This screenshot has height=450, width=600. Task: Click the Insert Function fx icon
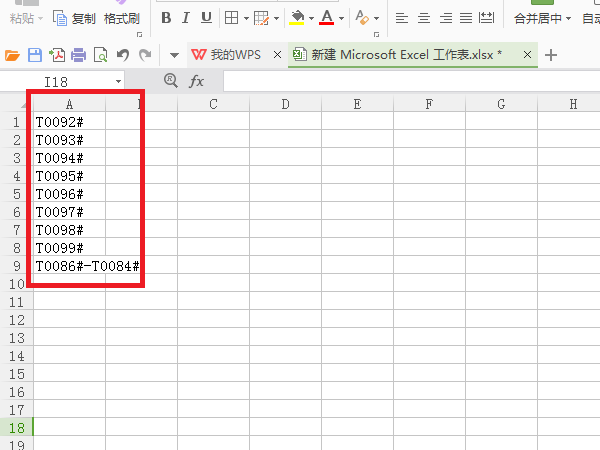click(196, 81)
